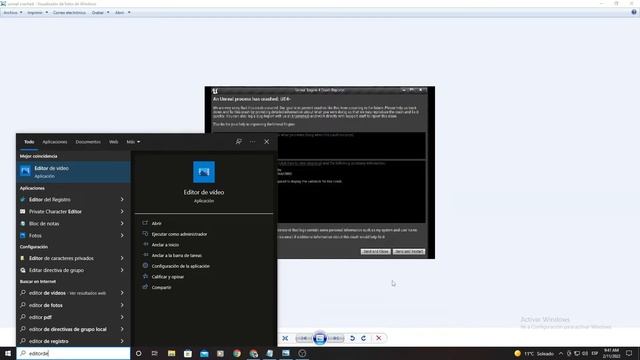This screenshot has height=360, width=640.
Task: Open Chrome from taskbar
Action: [x=237, y=353]
